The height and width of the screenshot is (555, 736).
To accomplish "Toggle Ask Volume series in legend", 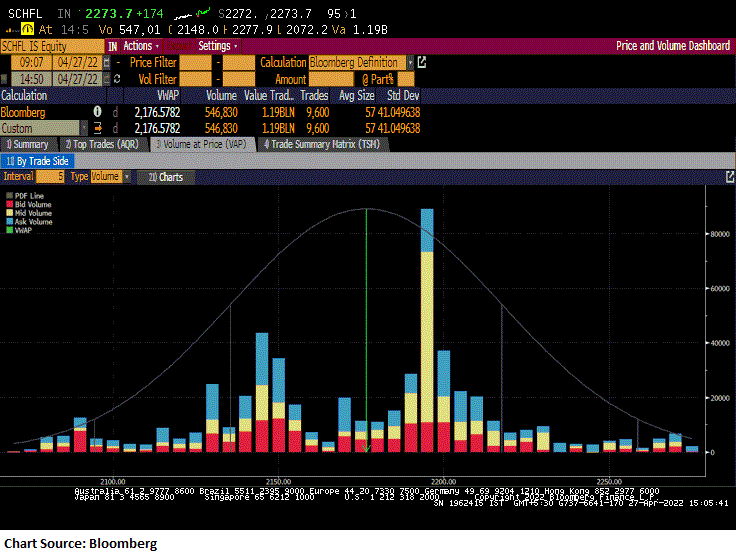I will (x=32, y=221).
